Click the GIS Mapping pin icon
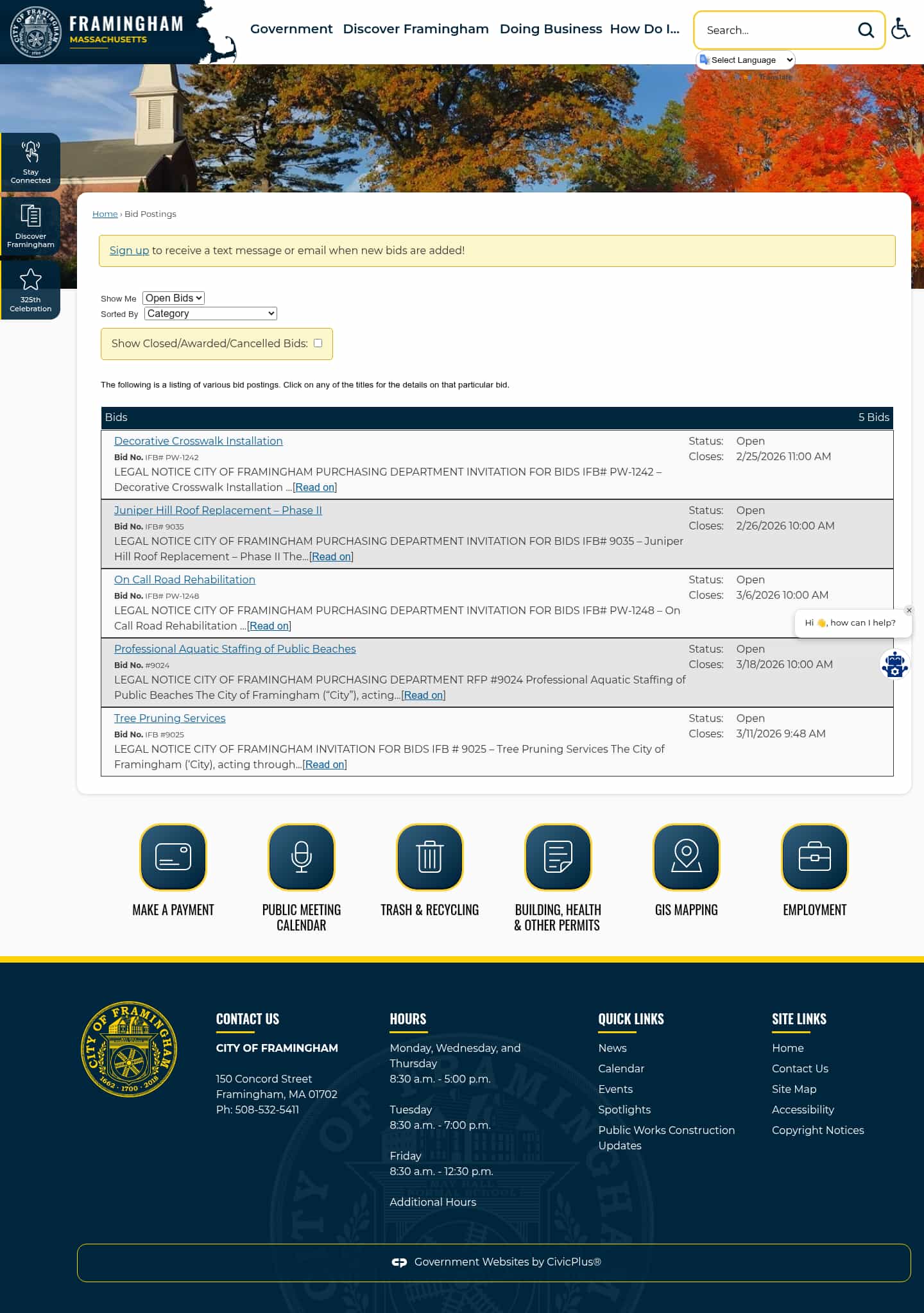This screenshot has width=924, height=1313. pos(687,857)
